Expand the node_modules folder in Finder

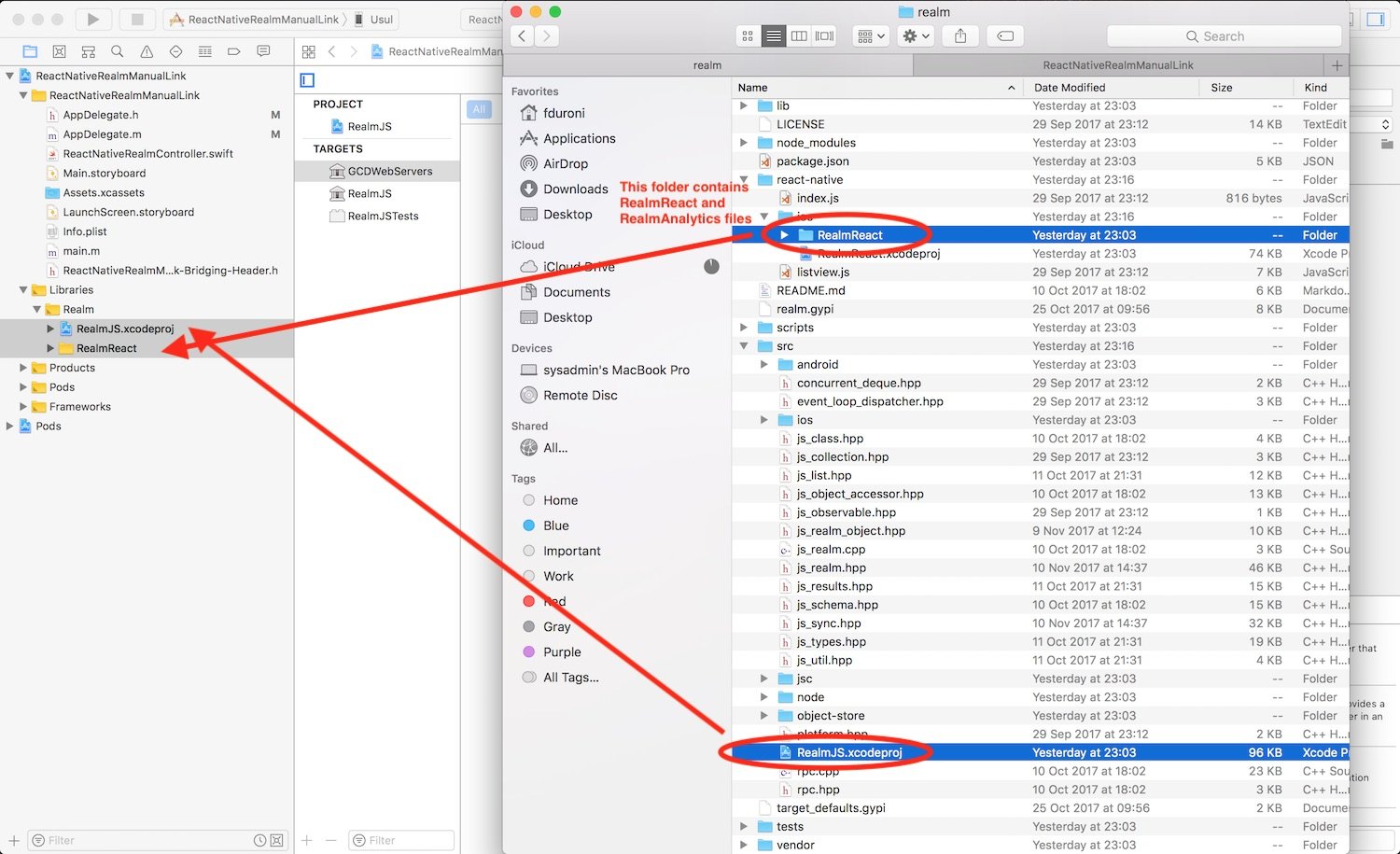(x=744, y=143)
